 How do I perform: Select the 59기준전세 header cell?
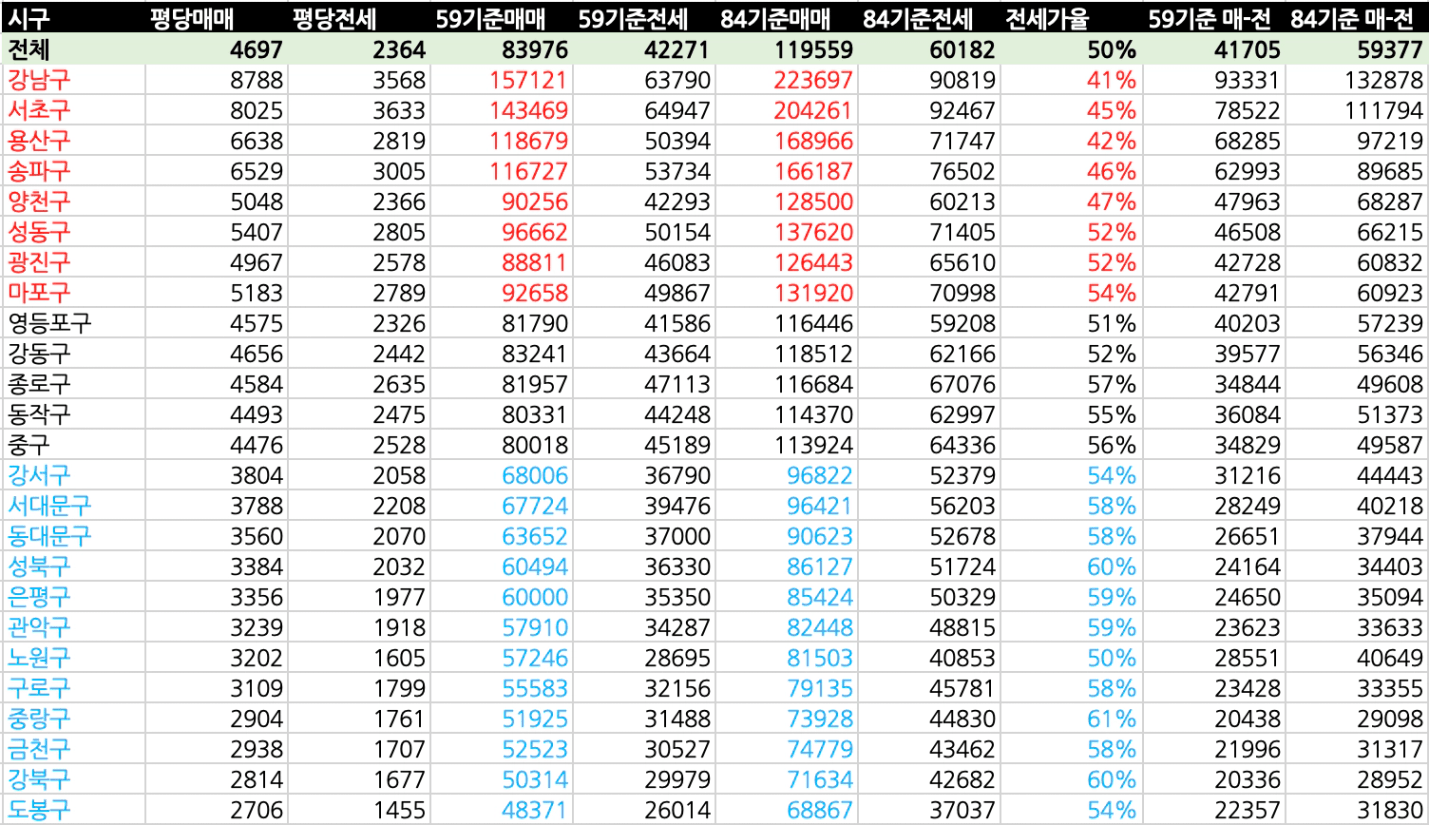point(631,18)
